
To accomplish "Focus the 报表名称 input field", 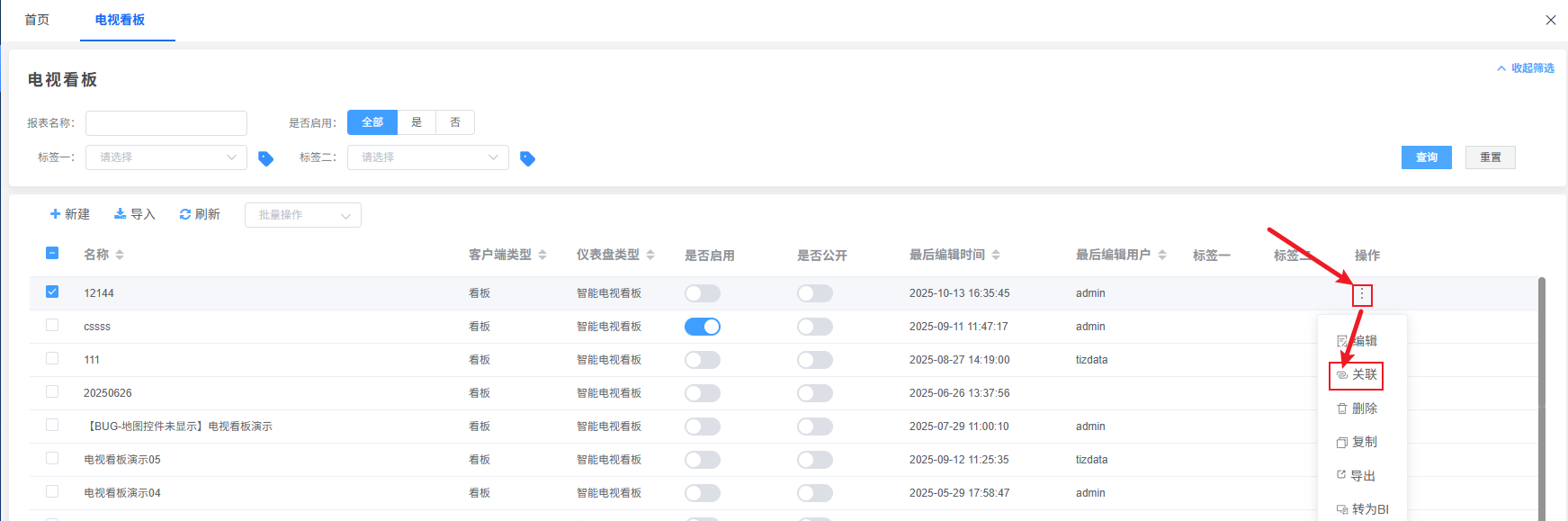I will coord(166,123).
